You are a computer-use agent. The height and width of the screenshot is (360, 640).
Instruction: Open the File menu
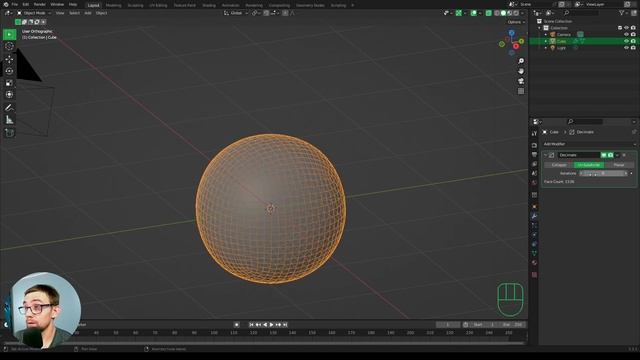[15, 4]
